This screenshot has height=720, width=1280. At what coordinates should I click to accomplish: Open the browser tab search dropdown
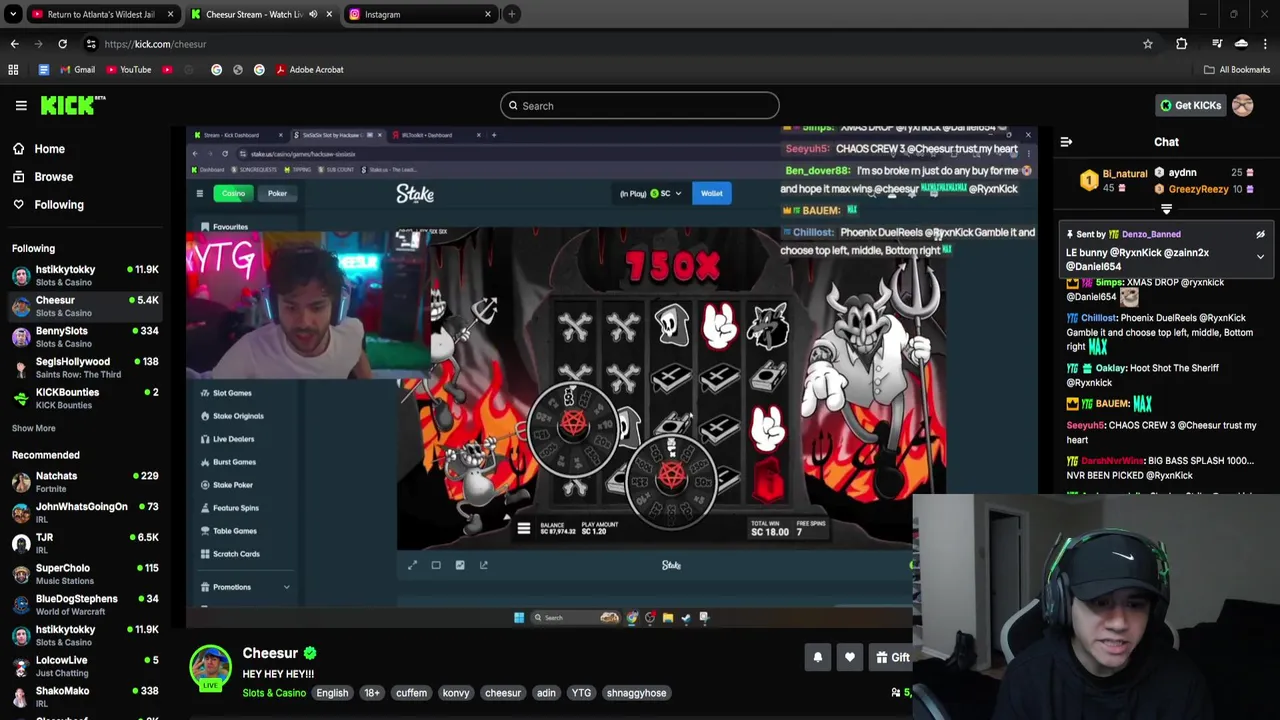pyautogui.click(x=13, y=14)
